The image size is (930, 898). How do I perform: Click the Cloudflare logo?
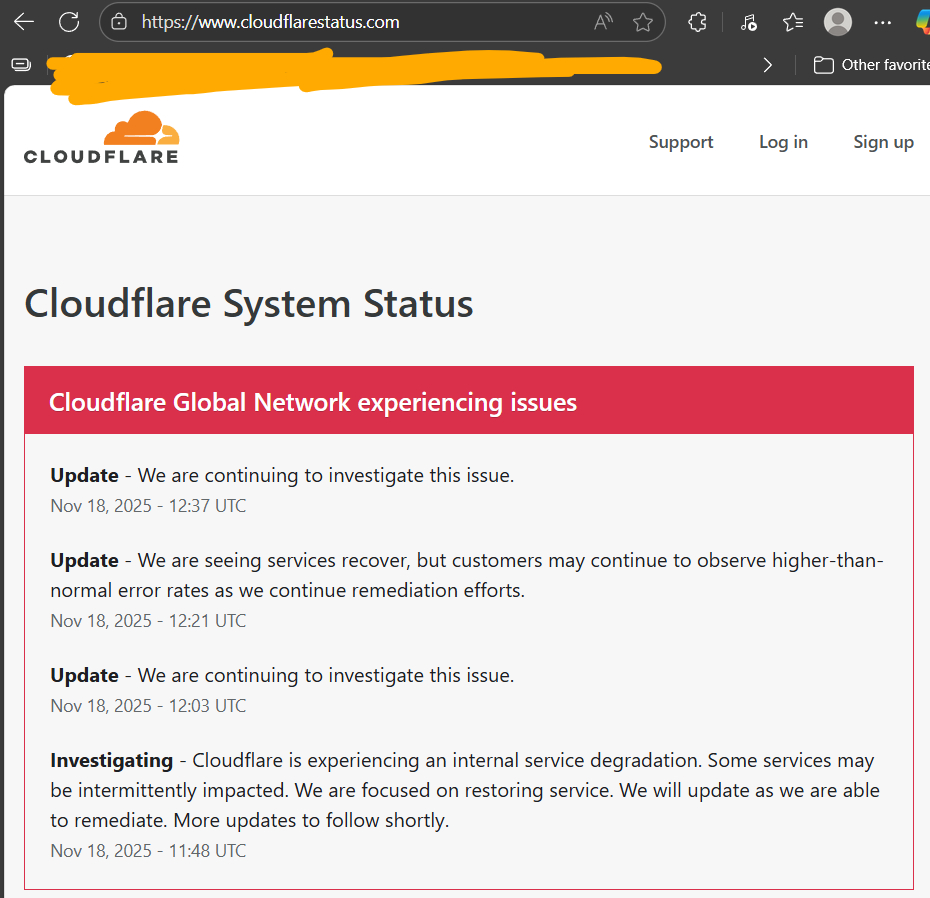pyautogui.click(x=101, y=138)
